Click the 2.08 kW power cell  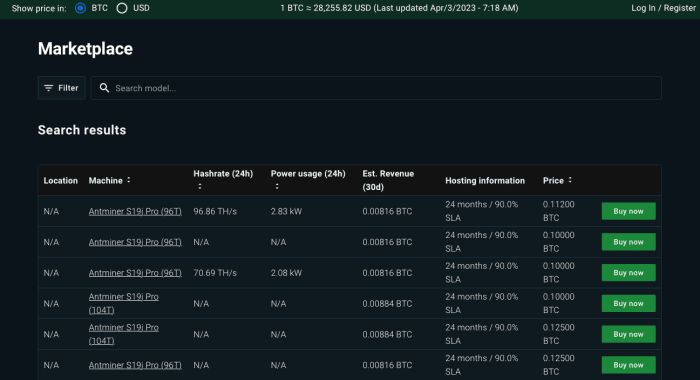pos(286,273)
